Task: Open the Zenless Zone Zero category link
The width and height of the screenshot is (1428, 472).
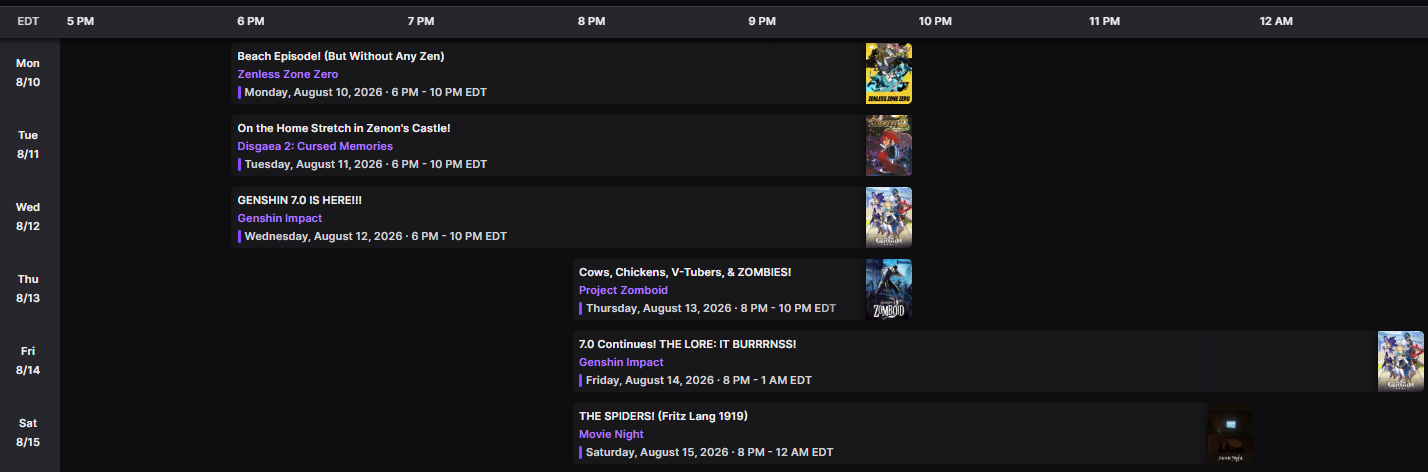Action: [x=288, y=74]
